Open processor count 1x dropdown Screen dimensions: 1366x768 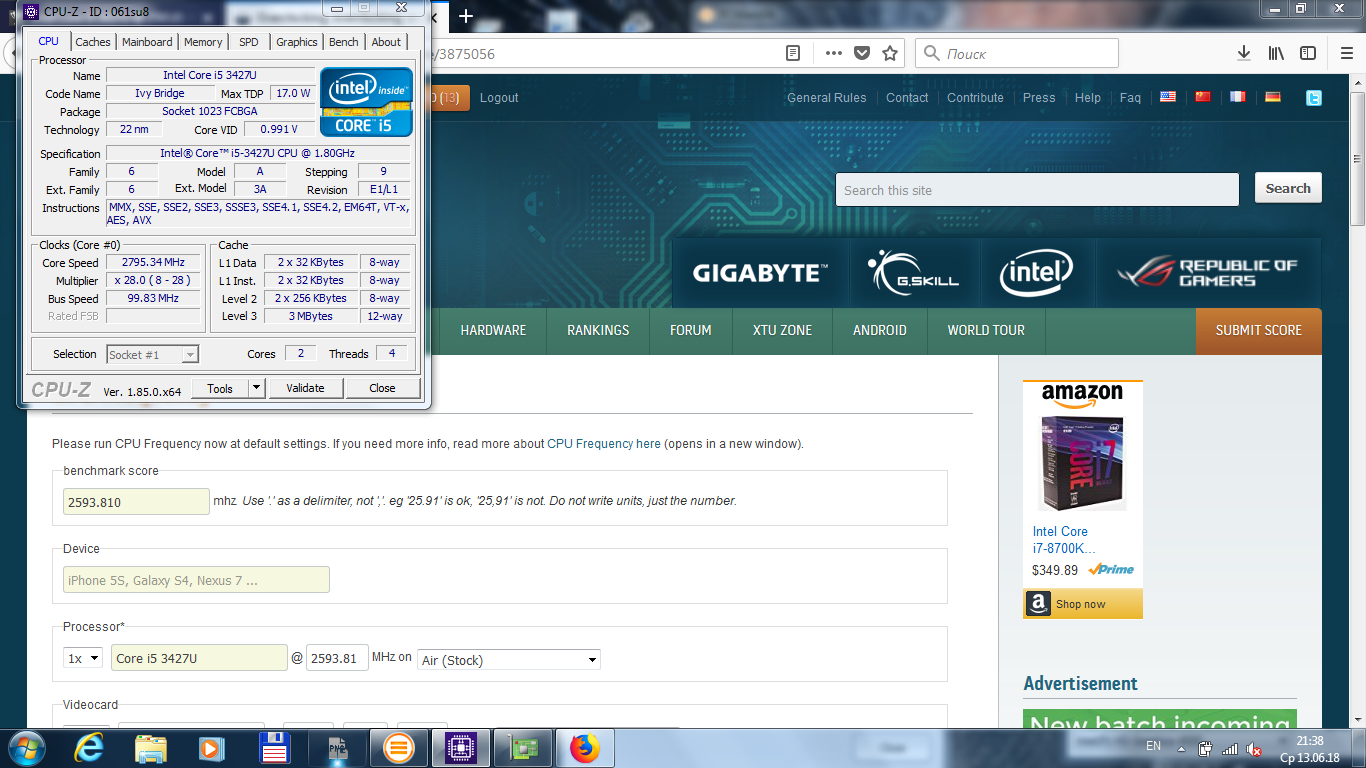coord(83,658)
